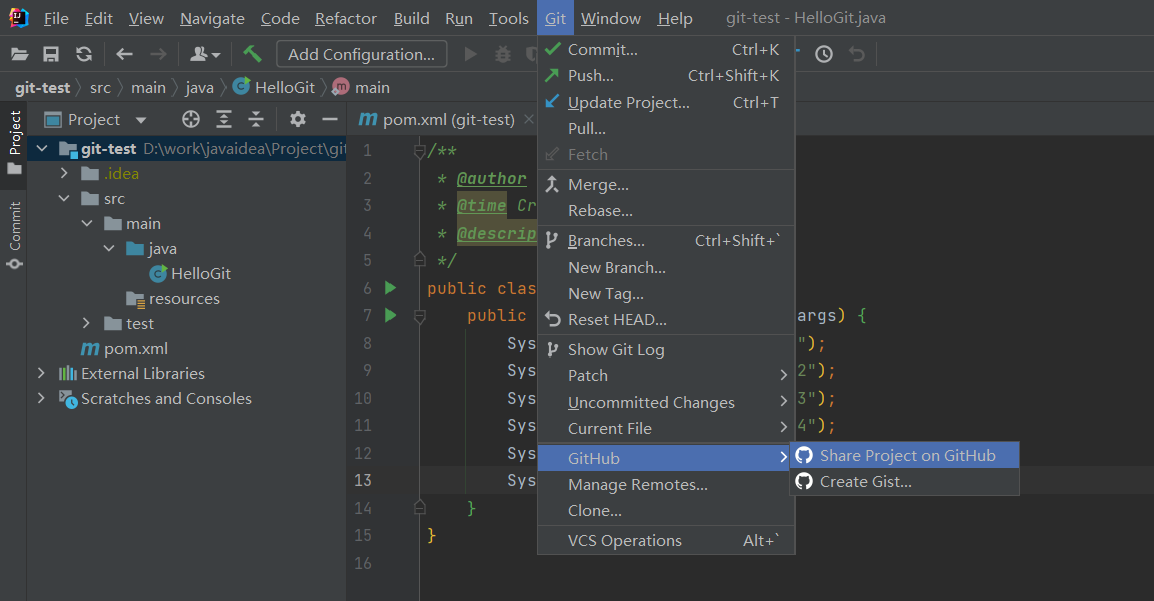Viewport: 1154px width, 601px height.
Task: Open Project panel settings gear
Action: 297,120
